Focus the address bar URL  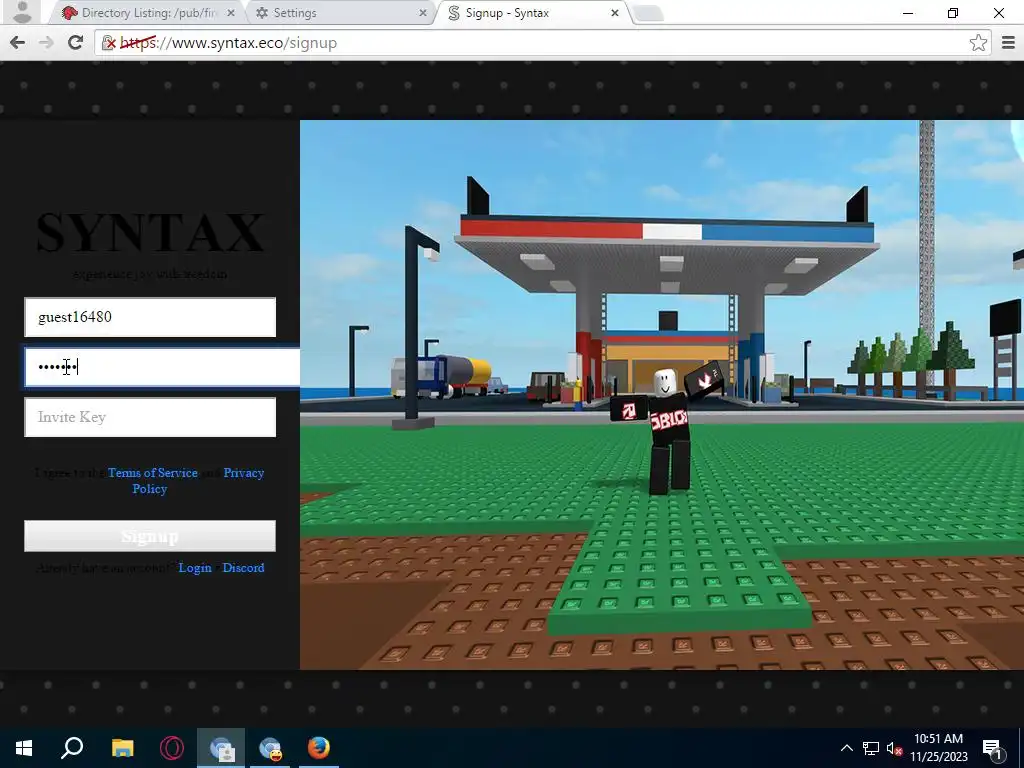pyautogui.click(x=542, y=43)
